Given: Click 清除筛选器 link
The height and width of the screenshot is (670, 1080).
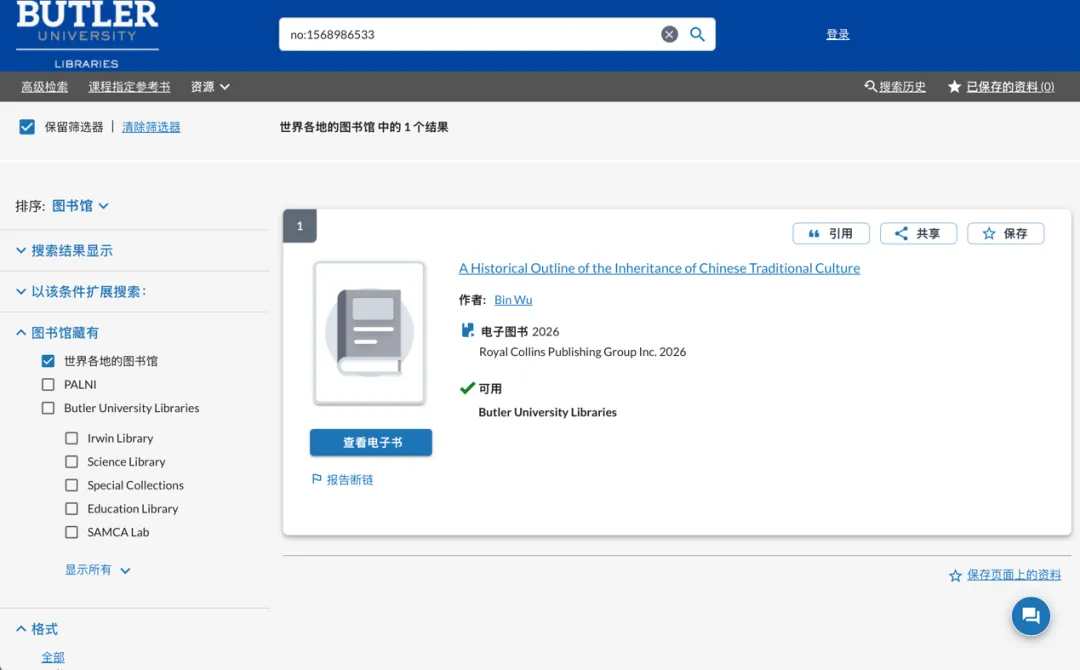Looking at the screenshot, I should pos(151,127).
